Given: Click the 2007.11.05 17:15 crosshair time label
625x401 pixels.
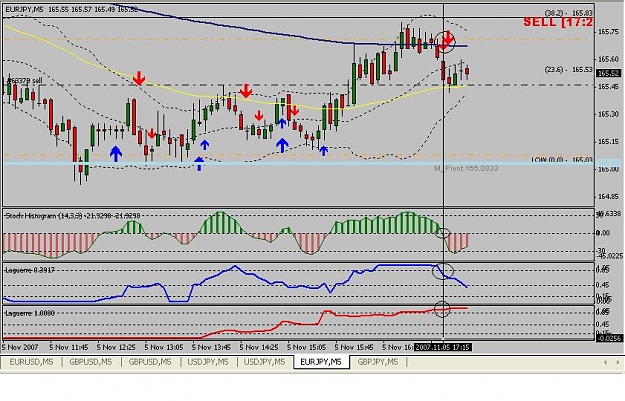Looking at the screenshot, I should [443, 347].
